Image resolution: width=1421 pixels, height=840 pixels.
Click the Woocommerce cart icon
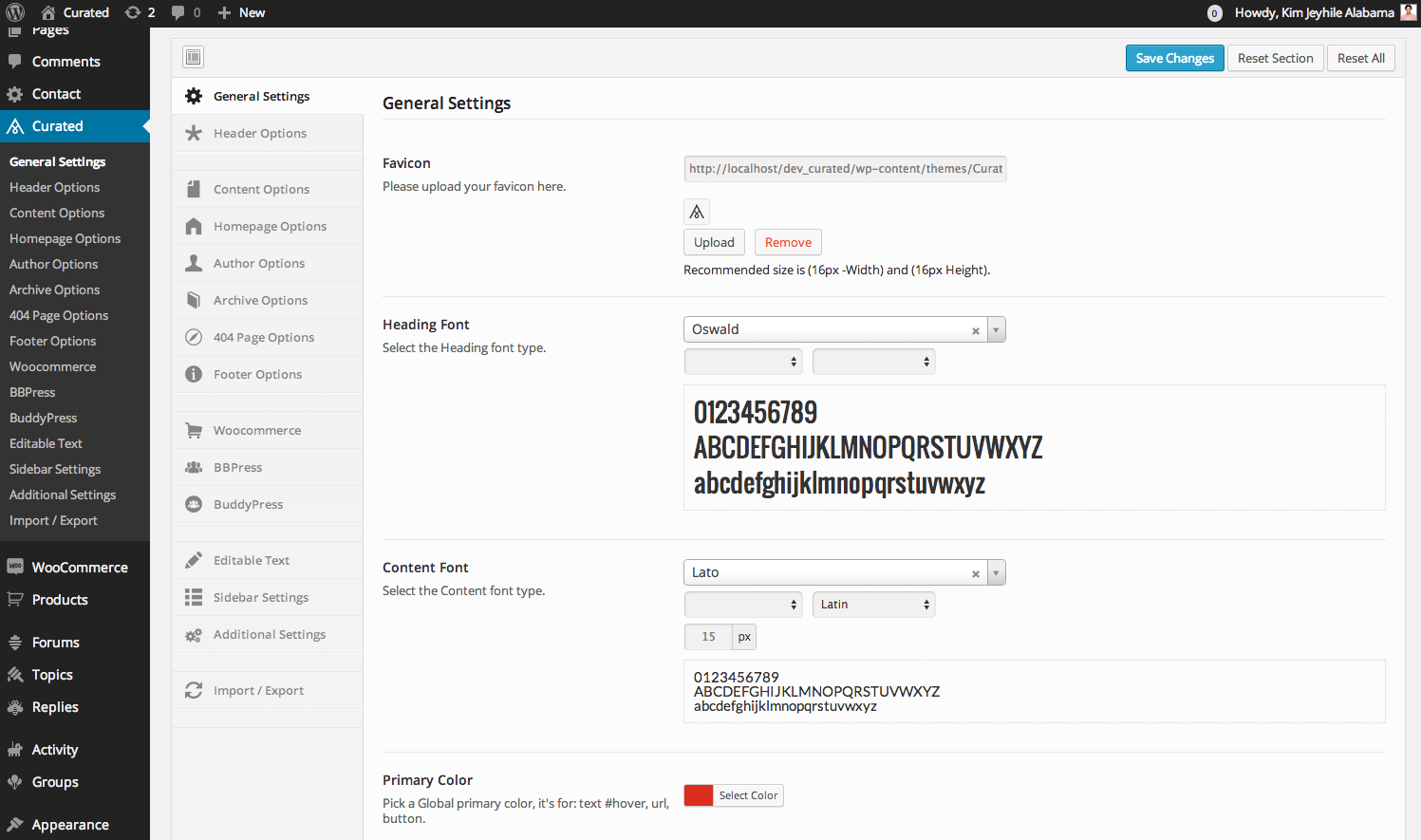(x=194, y=430)
